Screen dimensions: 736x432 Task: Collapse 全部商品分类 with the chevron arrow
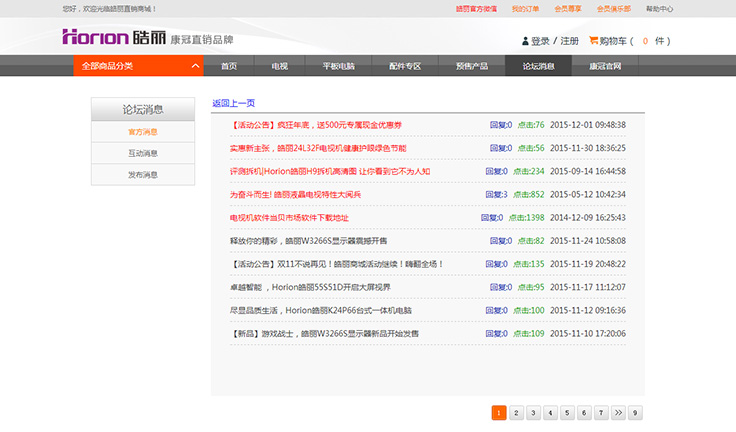[195, 66]
